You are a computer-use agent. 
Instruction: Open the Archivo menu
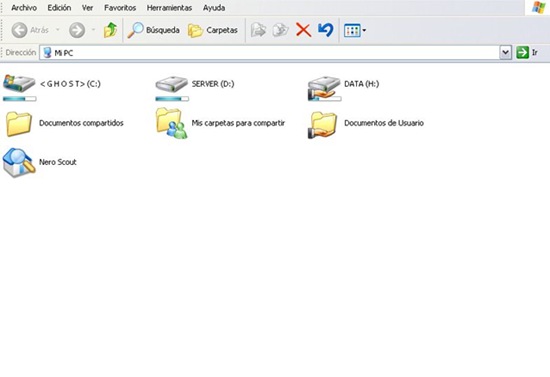coord(24,8)
